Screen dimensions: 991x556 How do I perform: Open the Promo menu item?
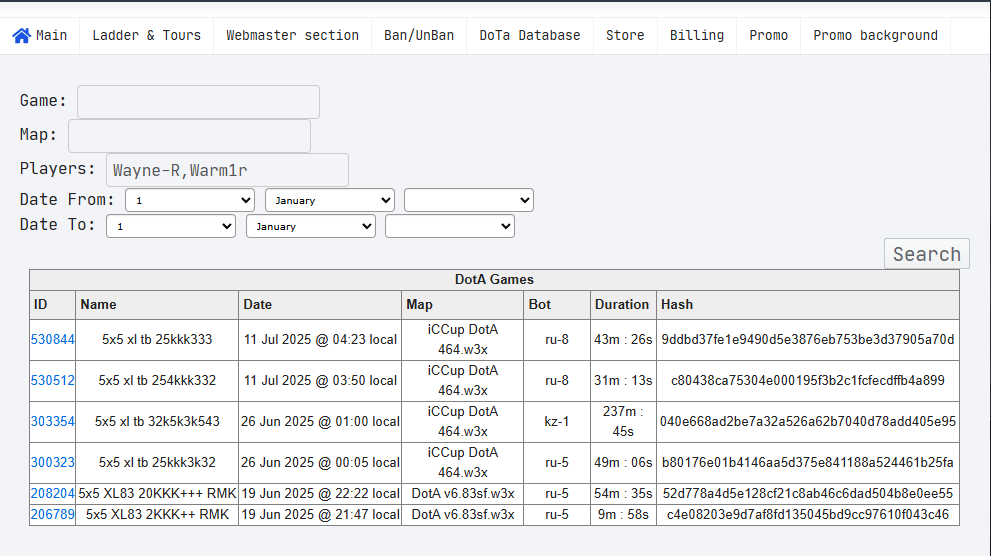(x=769, y=35)
